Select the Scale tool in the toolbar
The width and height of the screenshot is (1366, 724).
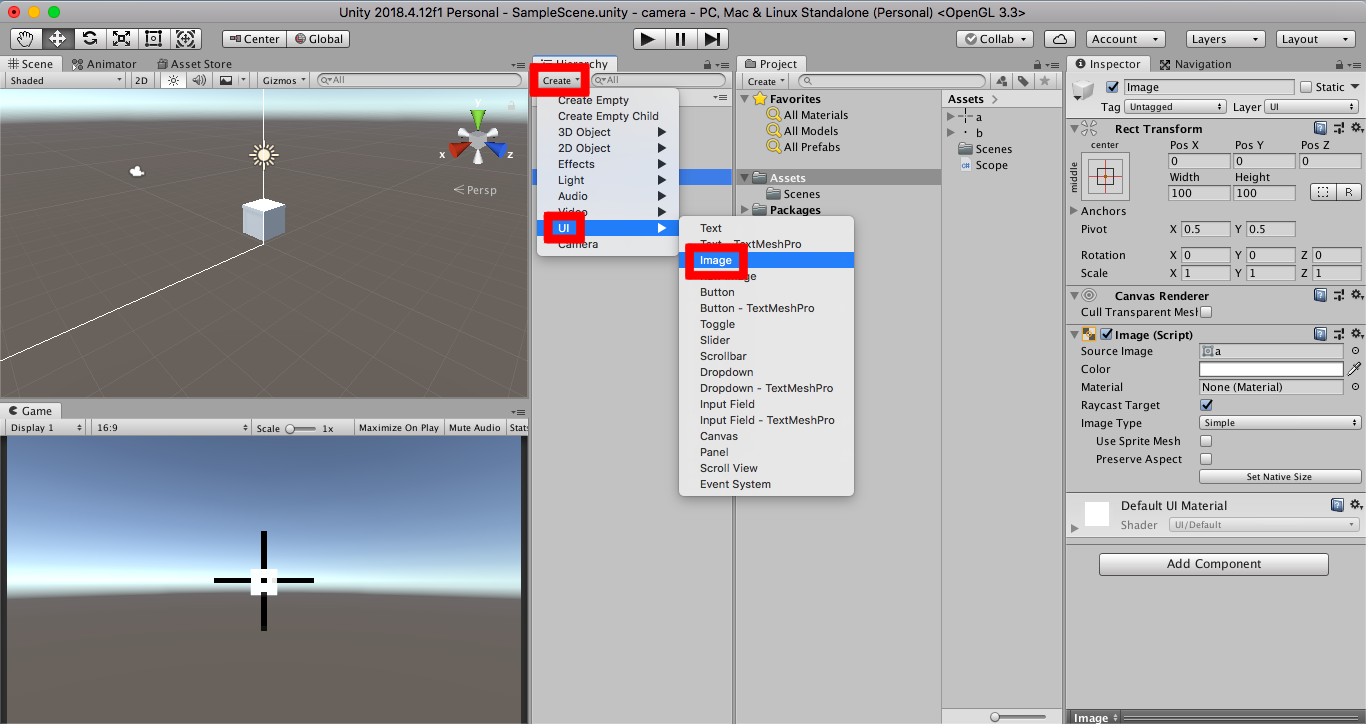pyautogui.click(x=122, y=39)
